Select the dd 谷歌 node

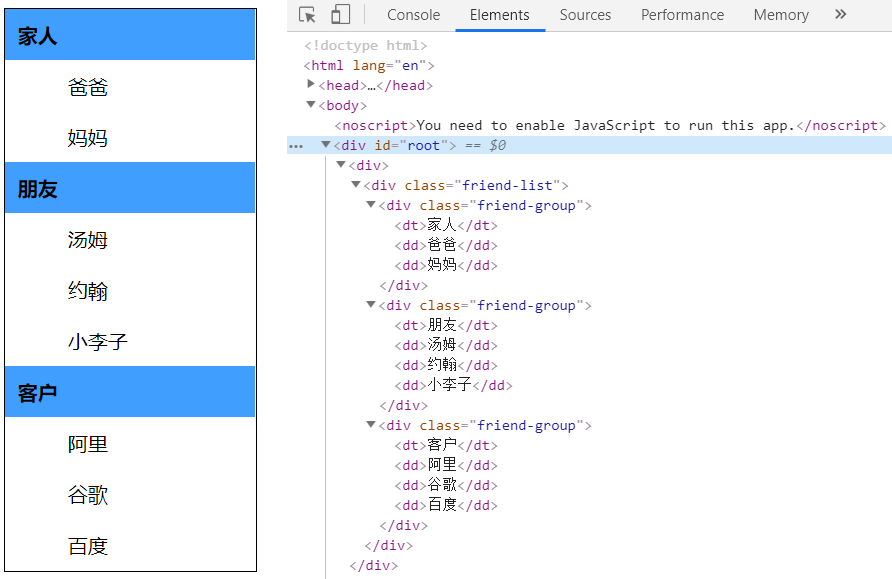point(446,485)
